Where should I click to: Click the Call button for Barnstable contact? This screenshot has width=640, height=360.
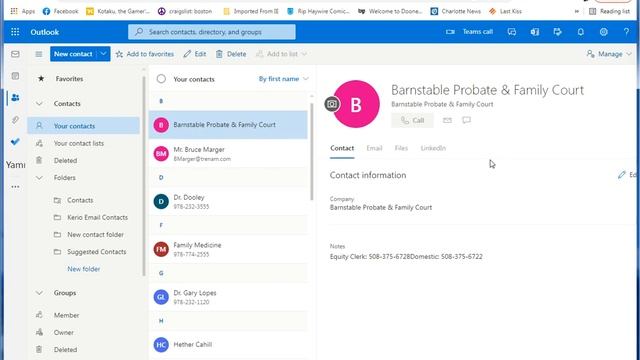412,120
